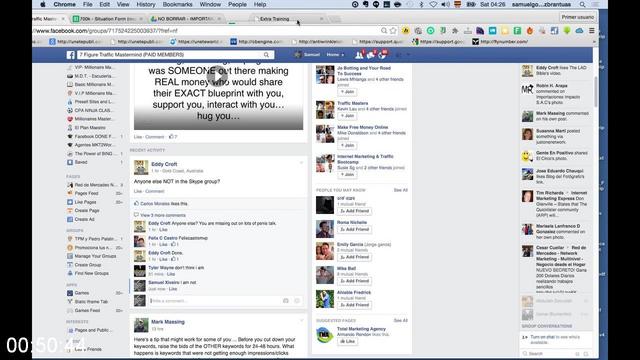Screen dimensions: 640x360
Task: Click the magnifier in the Facebook search bar
Action: [267, 55]
